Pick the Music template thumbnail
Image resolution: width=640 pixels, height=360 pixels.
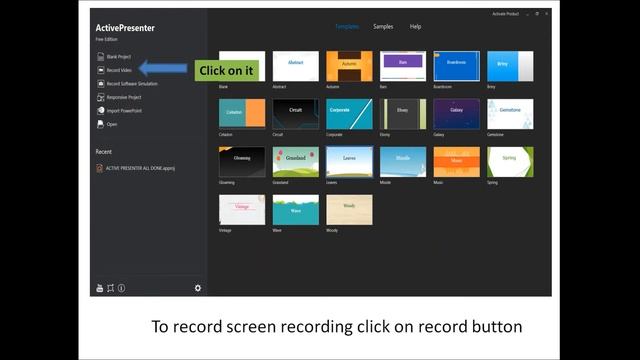click(456, 162)
